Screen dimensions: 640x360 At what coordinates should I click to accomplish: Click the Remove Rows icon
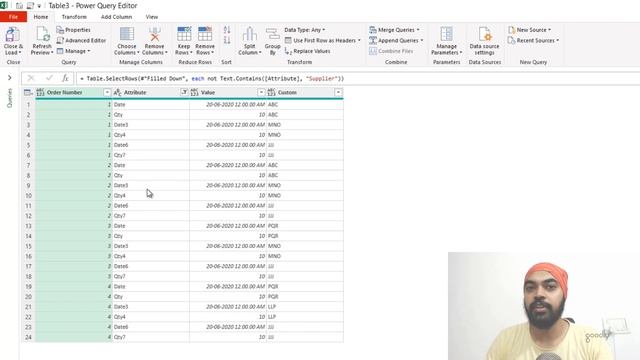205,34
